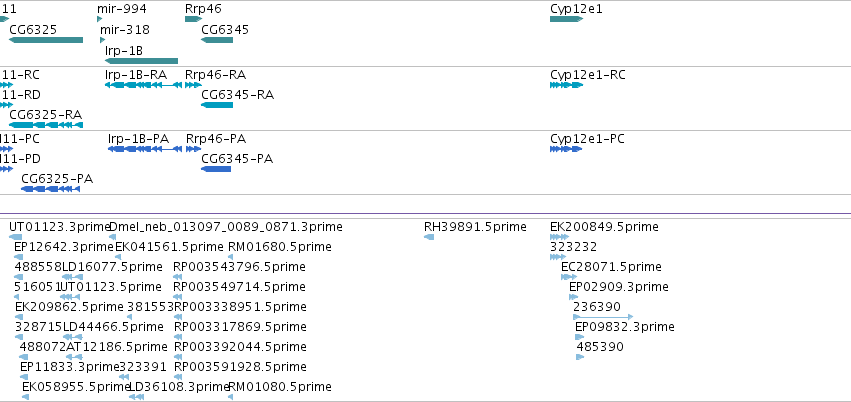Click the RP003317869.5prime EST label
The image size is (851, 402).
pyautogui.click(x=240, y=327)
